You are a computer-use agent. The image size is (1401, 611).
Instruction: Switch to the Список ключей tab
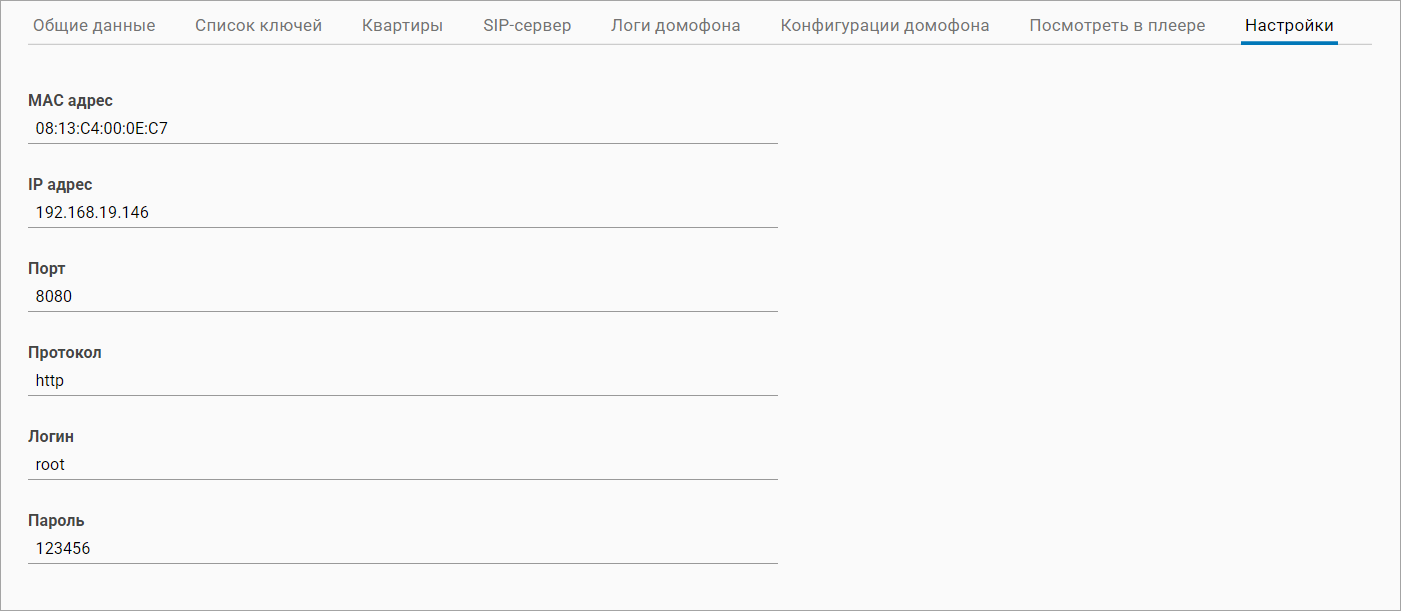[x=258, y=25]
